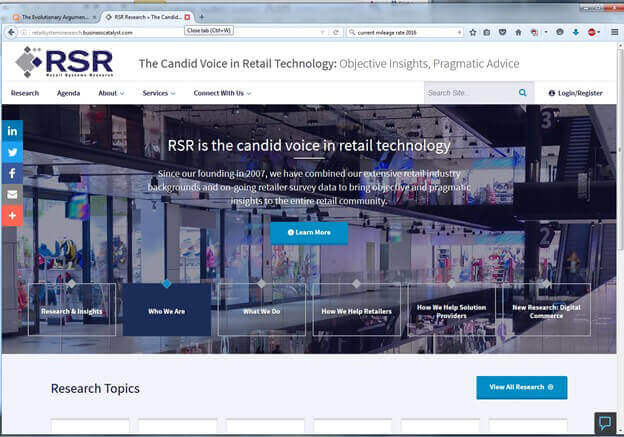Screen dimensions: 624x437
Task: Click the browser search box
Action: 405,32
